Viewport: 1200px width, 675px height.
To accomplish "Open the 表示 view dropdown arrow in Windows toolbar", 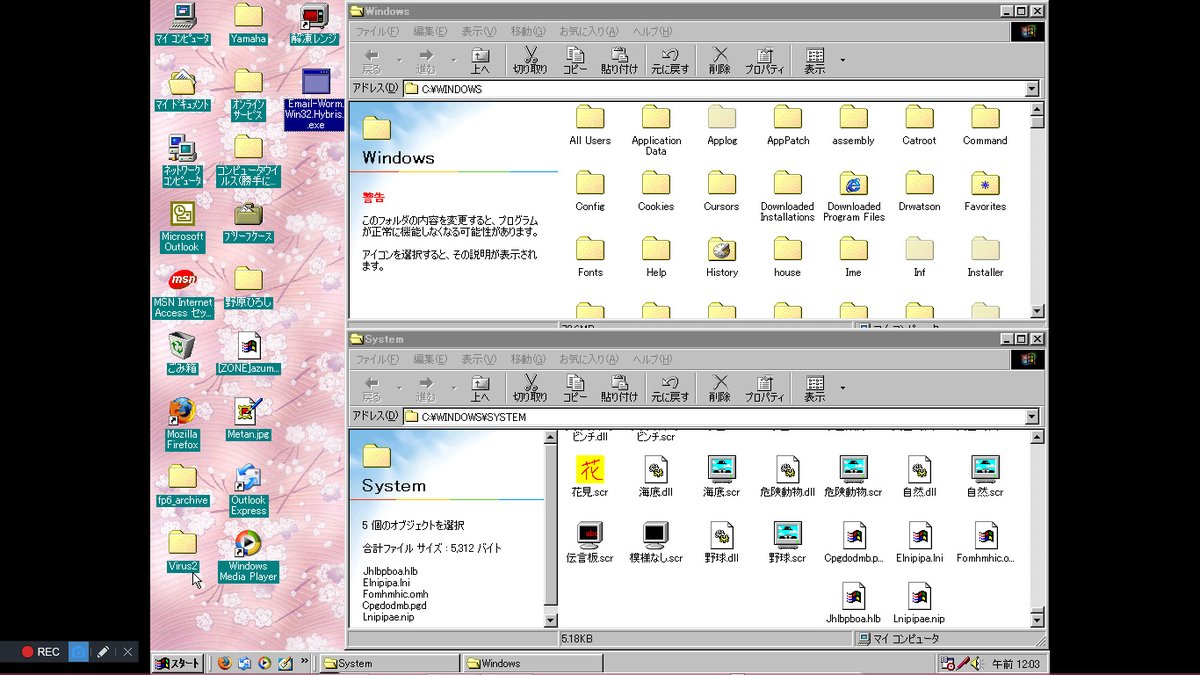I will pyautogui.click(x=842, y=60).
